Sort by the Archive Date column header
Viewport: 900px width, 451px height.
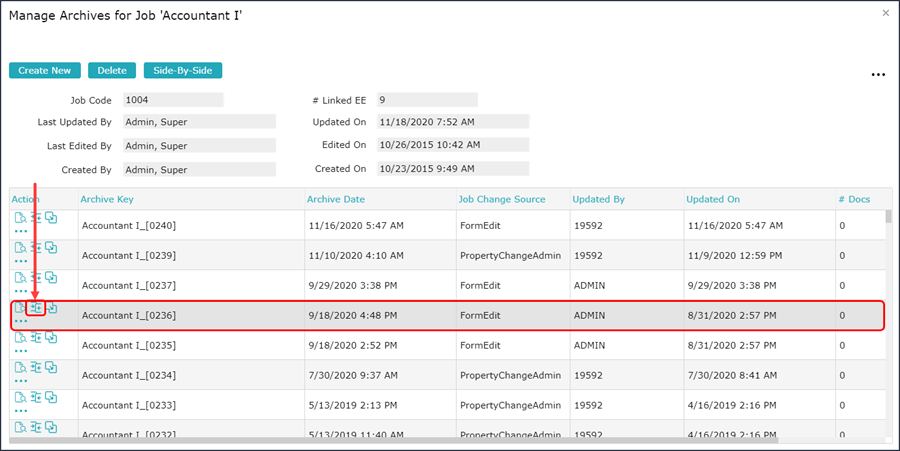click(x=336, y=199)
